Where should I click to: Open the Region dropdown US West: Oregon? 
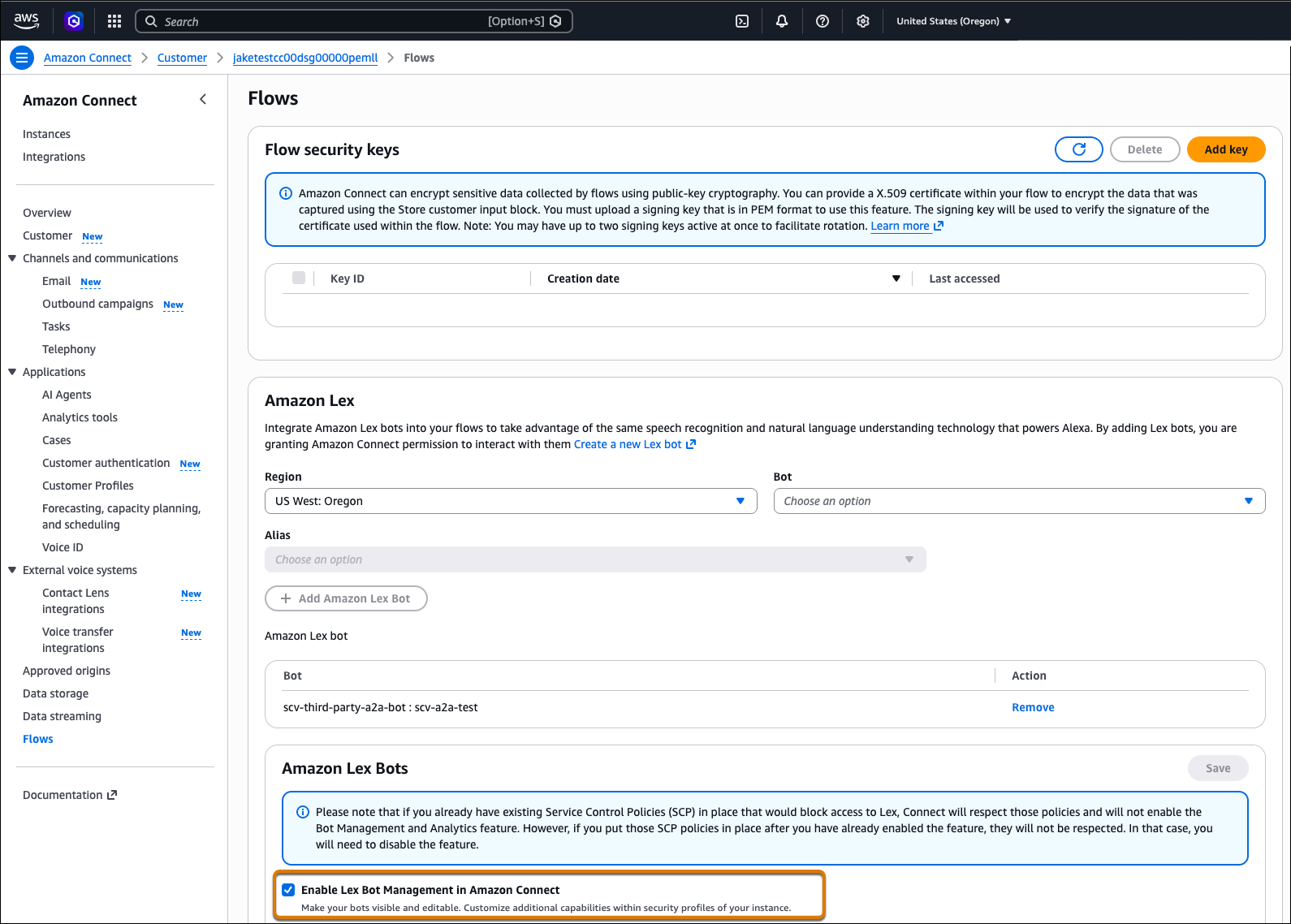click(x=511, y=501)
